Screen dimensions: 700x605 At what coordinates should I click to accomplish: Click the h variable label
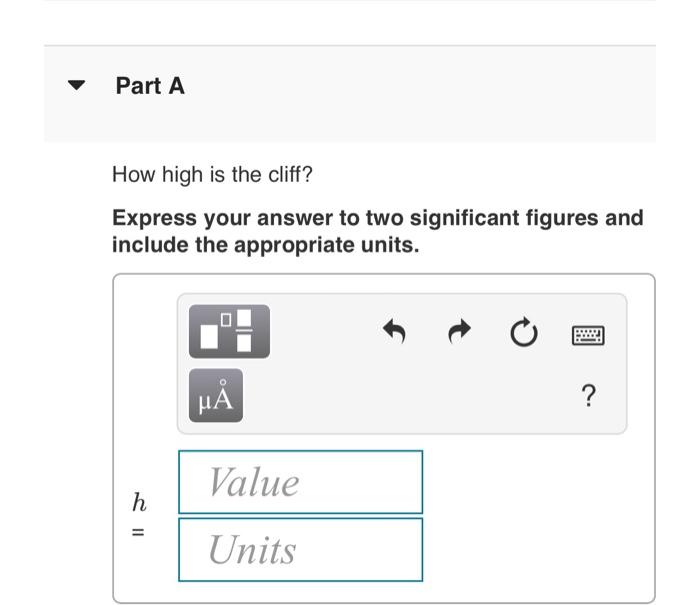pos(139,502)
